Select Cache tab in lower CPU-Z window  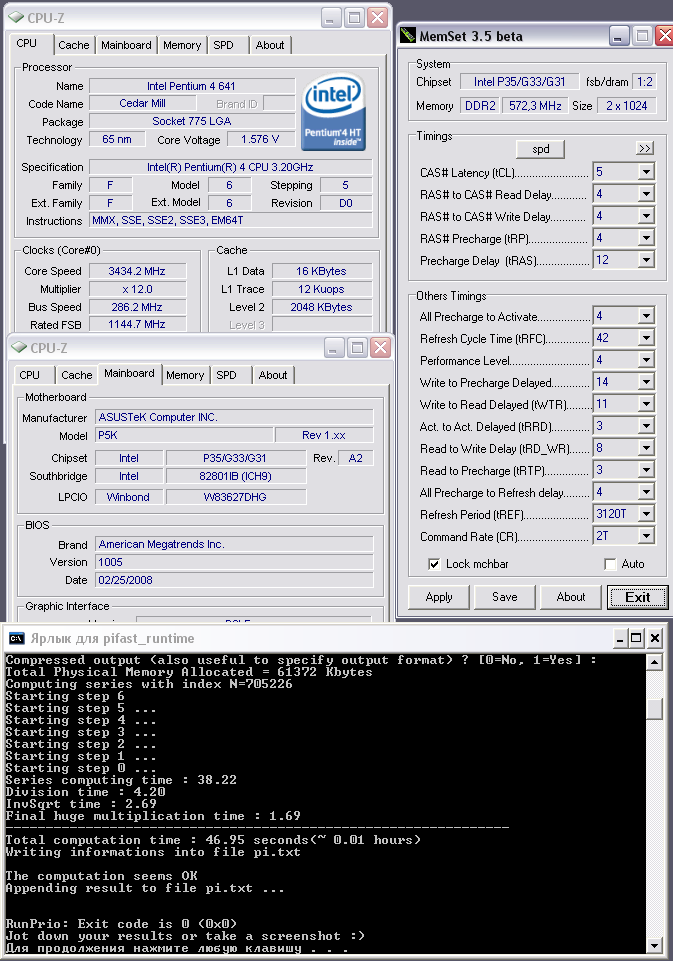[77, 375]
